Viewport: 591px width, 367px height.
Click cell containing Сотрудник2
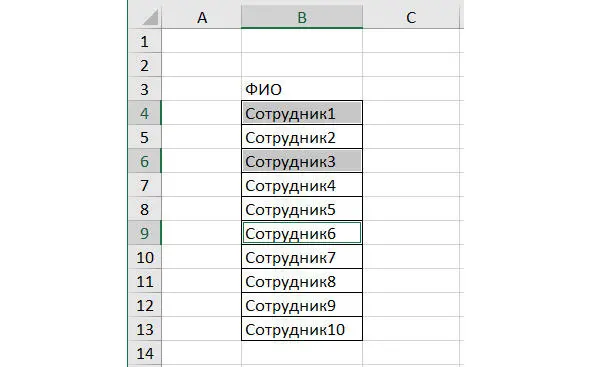pyautogui.click(x=302, y=137)
